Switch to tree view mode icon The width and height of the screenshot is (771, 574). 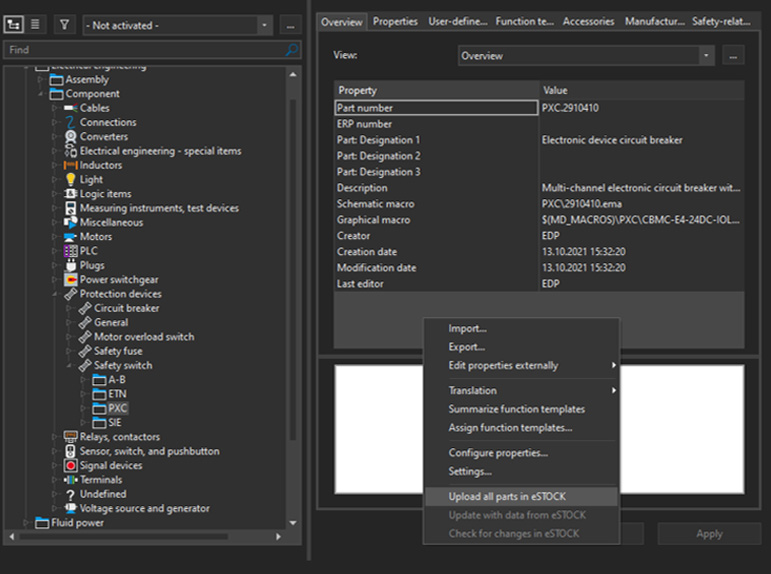[16, 25]
